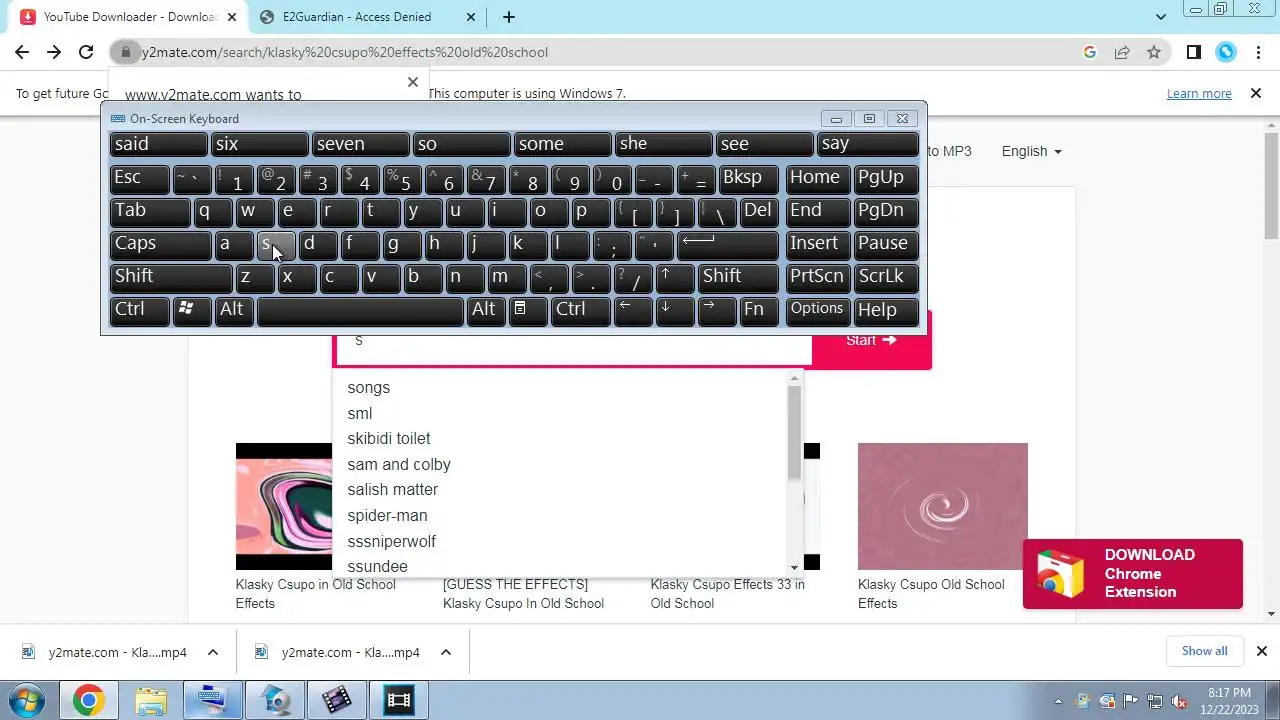Toggle right Ctrl key on keyboard

pos(580,310)
